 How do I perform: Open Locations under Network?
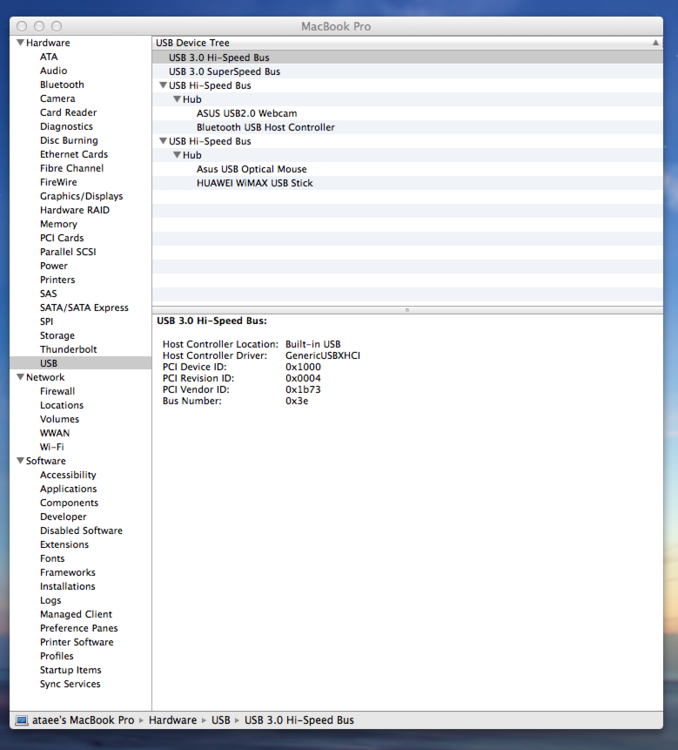[62, 405]
